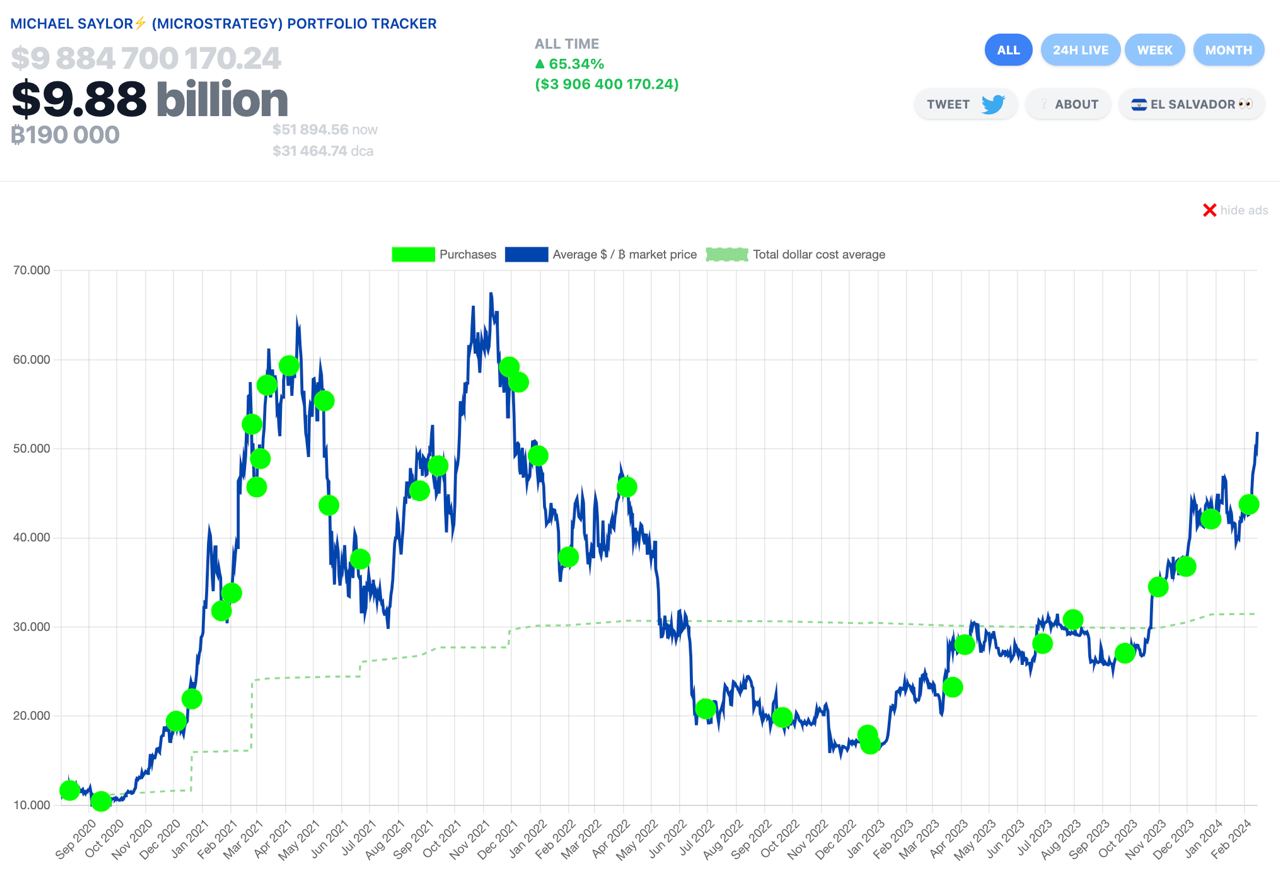The width and height of the screenshot is (1280, 880).
Task: Click the 10.000 y-axis label
Action: coord(32,805)
